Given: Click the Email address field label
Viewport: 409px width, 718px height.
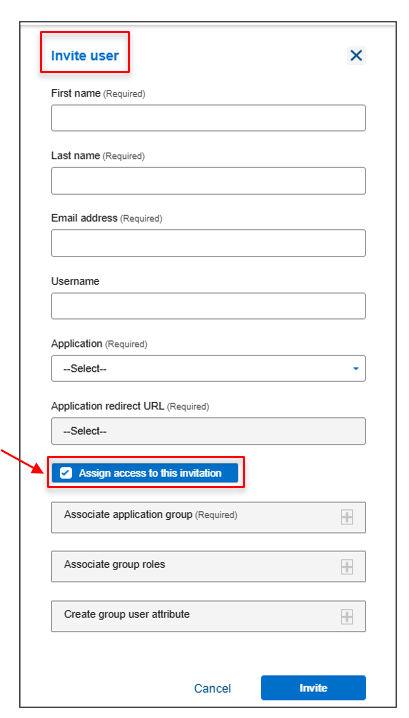Looking at the screenshot, I should tap(84, 218).
